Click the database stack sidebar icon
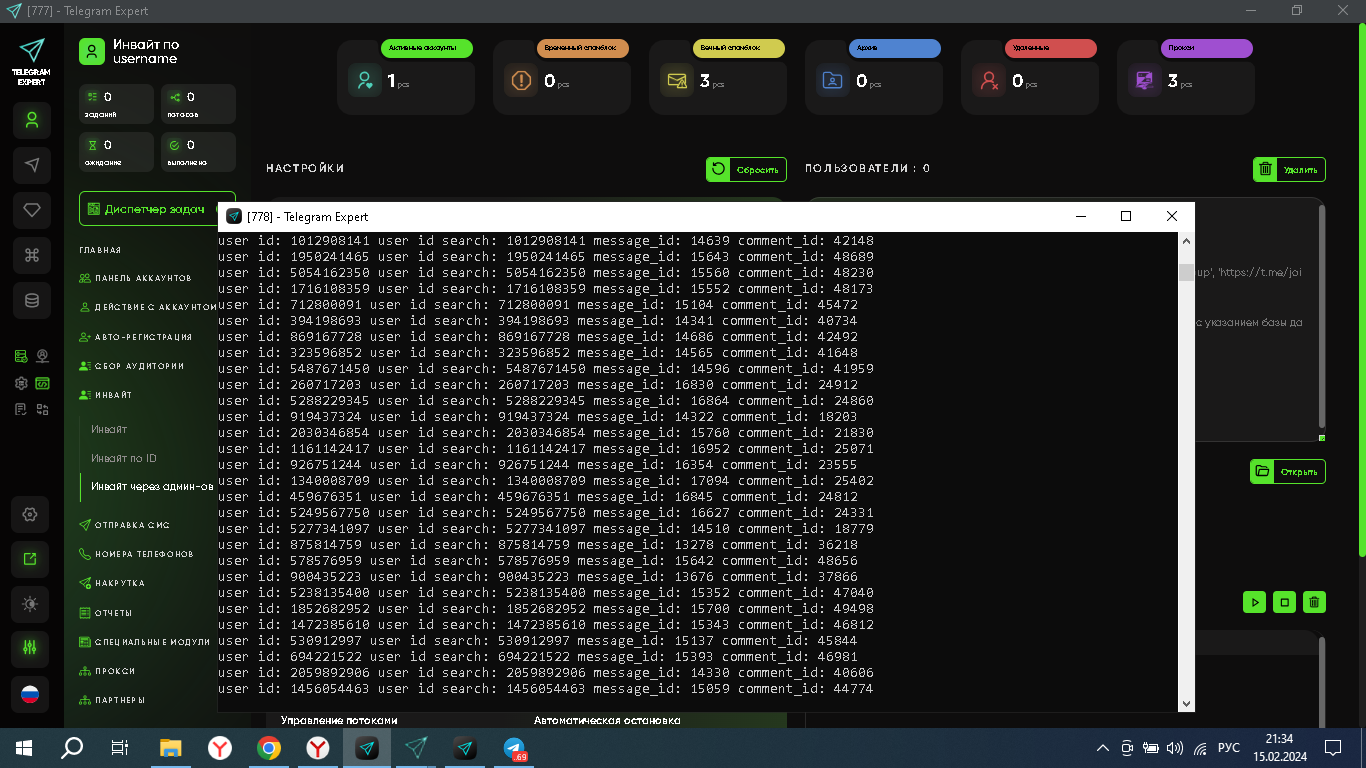 click(32, 300)
